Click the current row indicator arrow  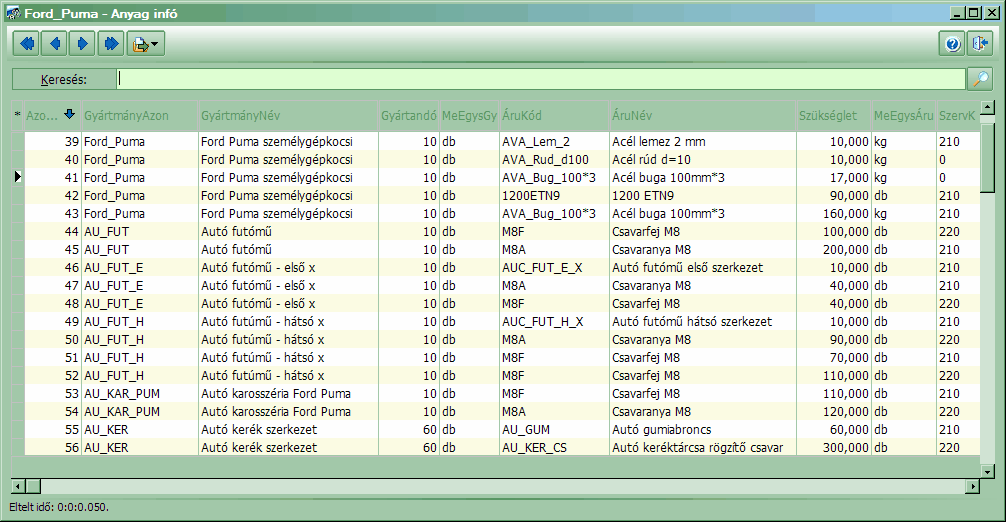pos(18,177)
